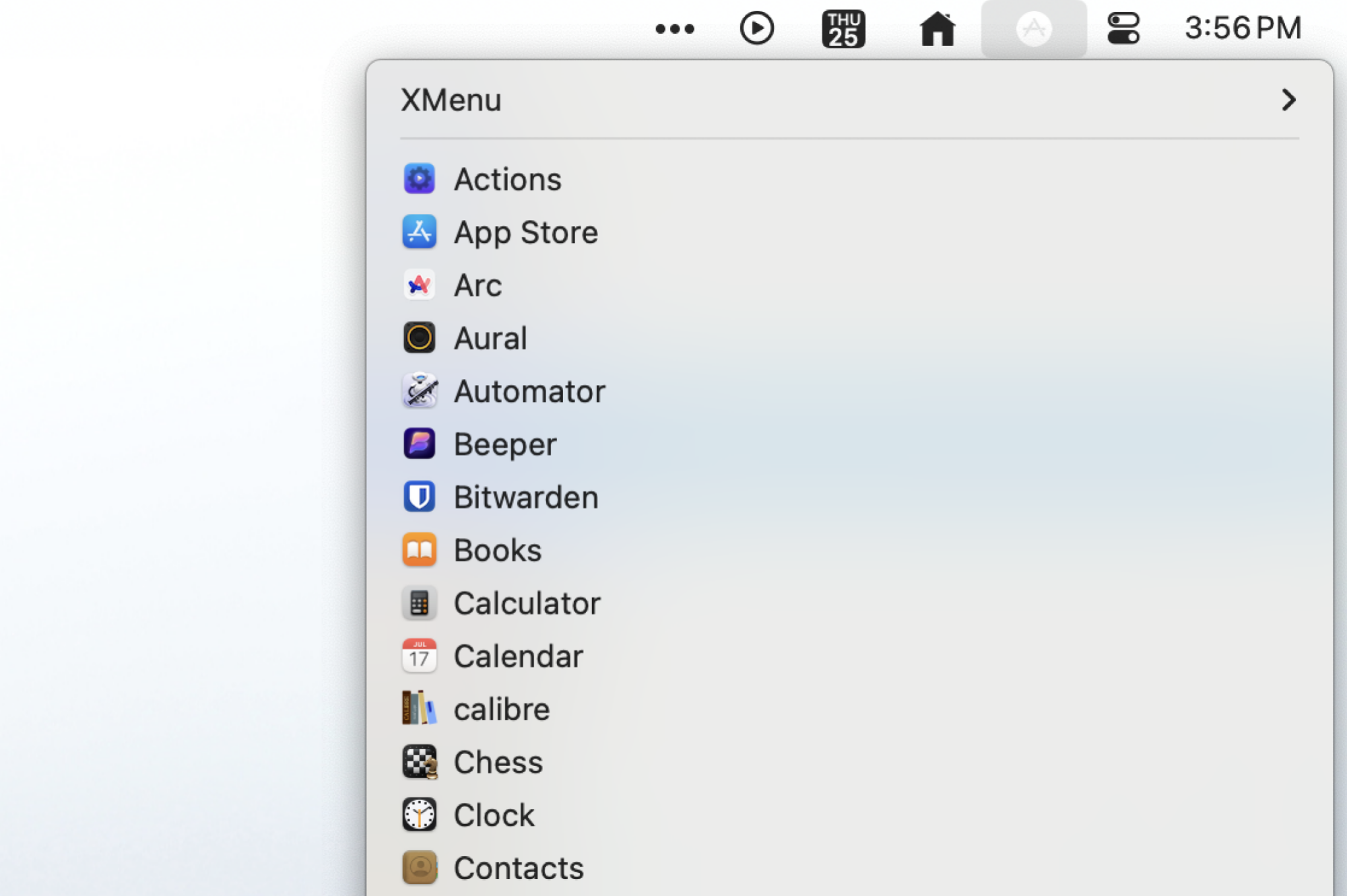
Task: Open the three-dots menu bar item
Action: click(675, 29)
